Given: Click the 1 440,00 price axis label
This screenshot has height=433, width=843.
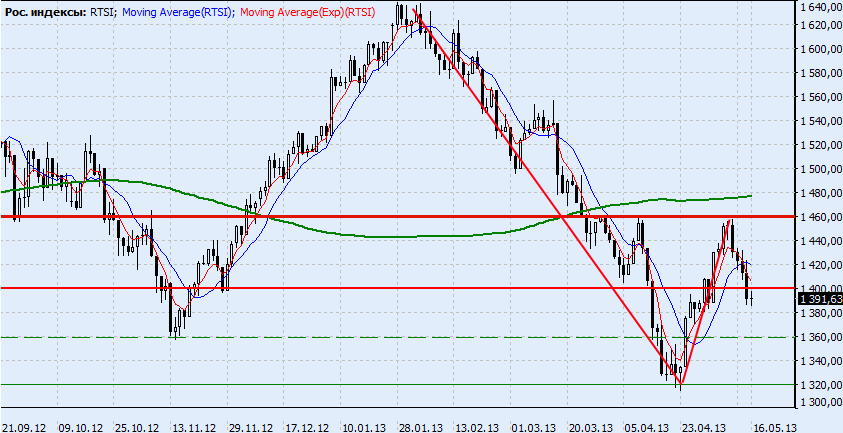Looking at the screenshot, I should click(821, 241).
